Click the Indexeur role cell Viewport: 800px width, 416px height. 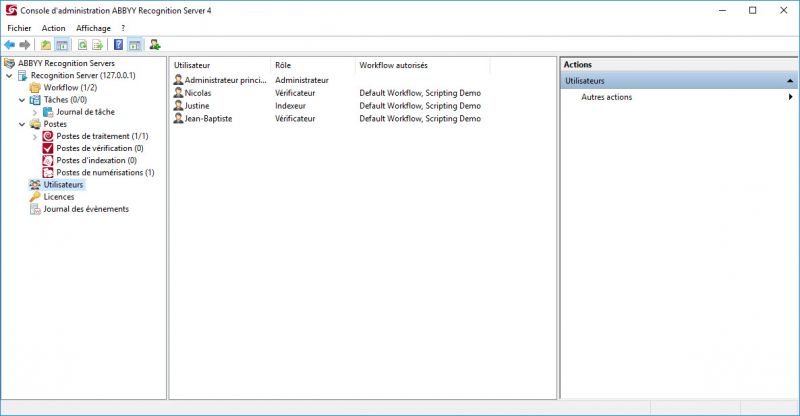pos(290,106)
